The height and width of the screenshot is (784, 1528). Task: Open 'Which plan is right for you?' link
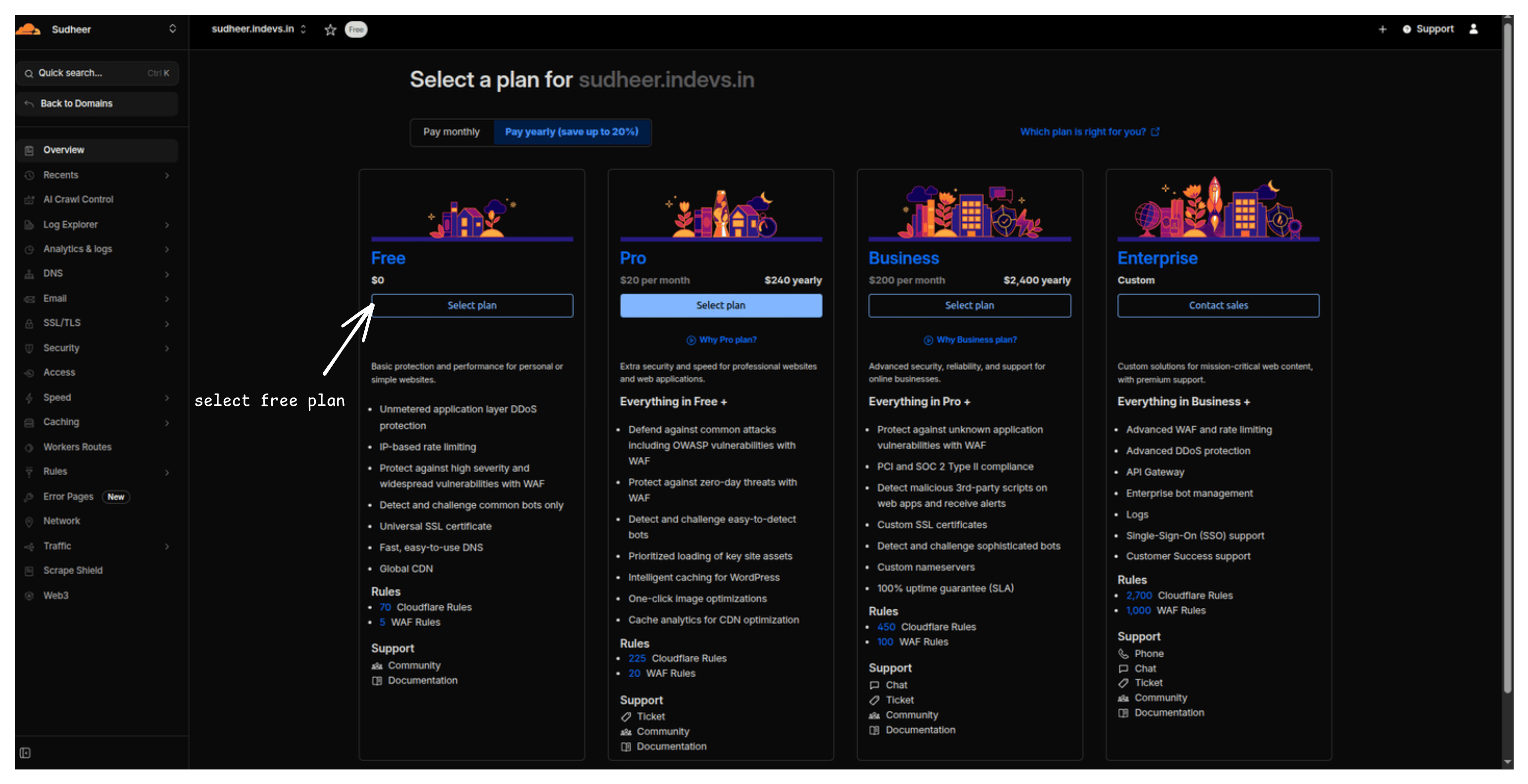(1089, 132)
